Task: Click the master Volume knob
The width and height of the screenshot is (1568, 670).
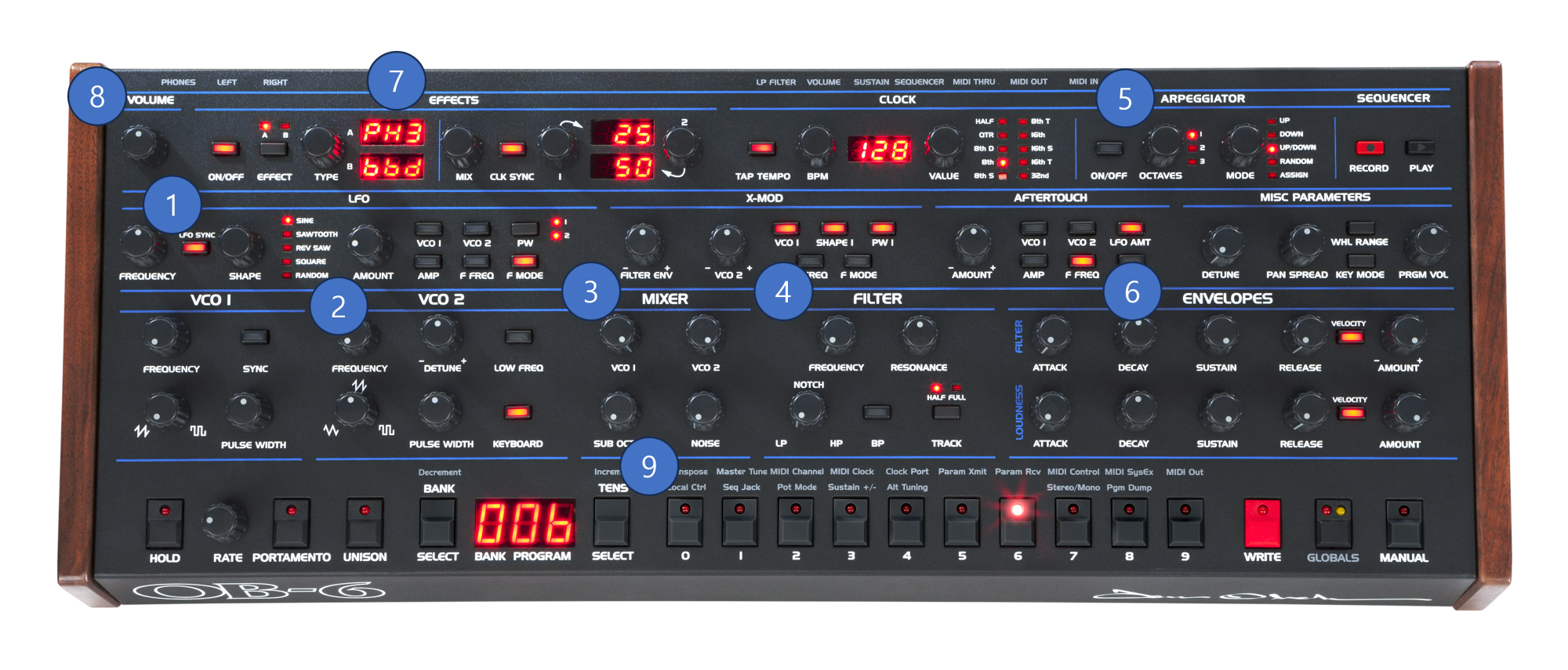Action: 142,144
